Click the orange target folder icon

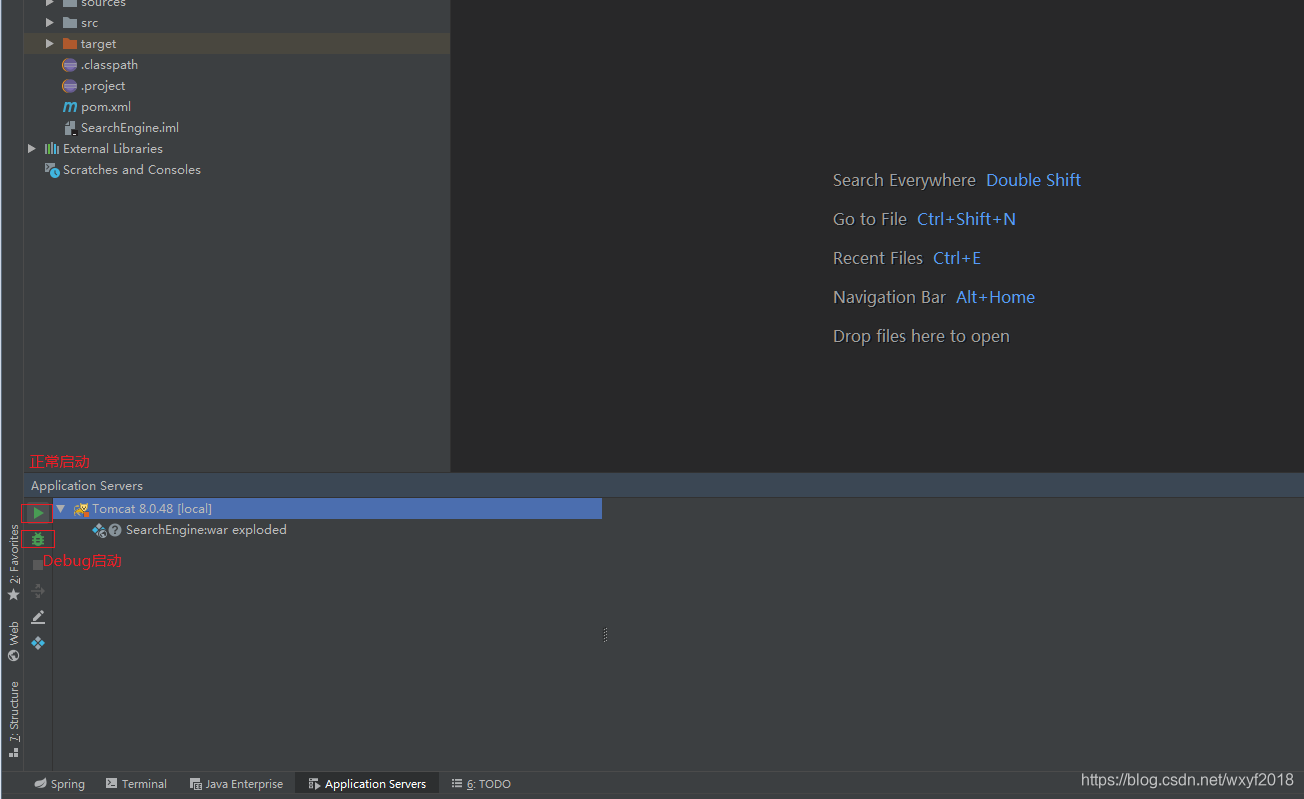point(70,44)
